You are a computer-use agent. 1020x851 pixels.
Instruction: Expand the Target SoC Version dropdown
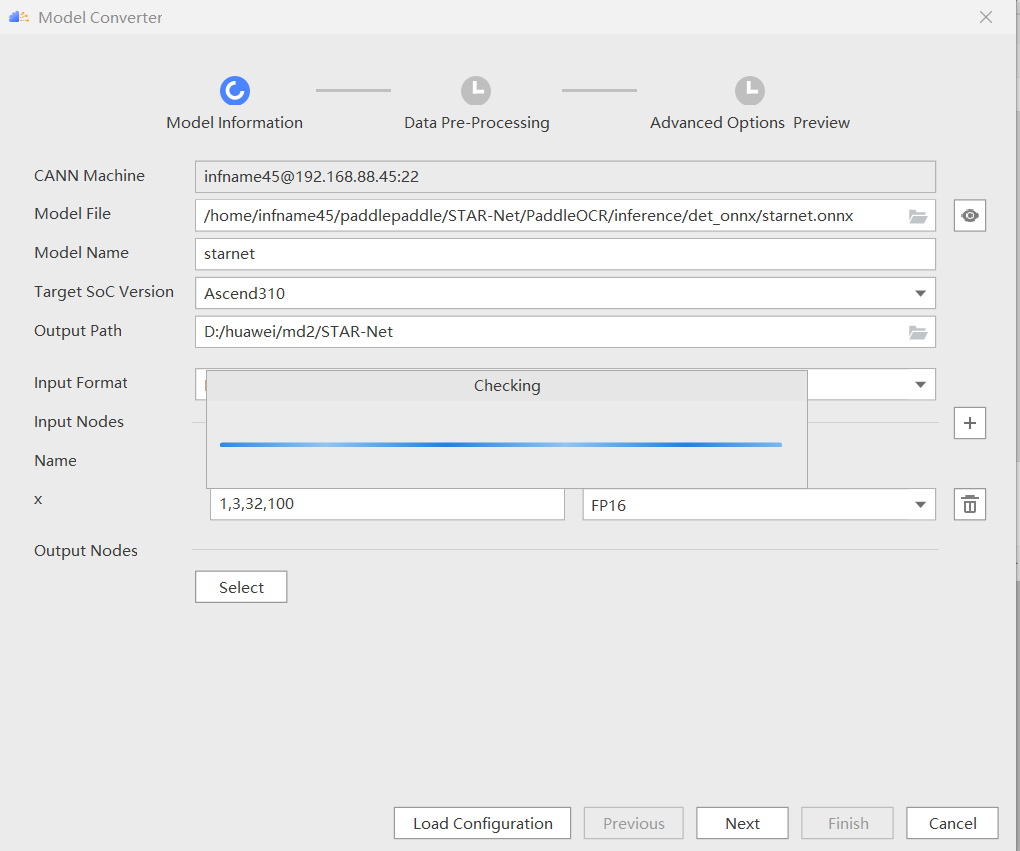click(x=920, y=294)
